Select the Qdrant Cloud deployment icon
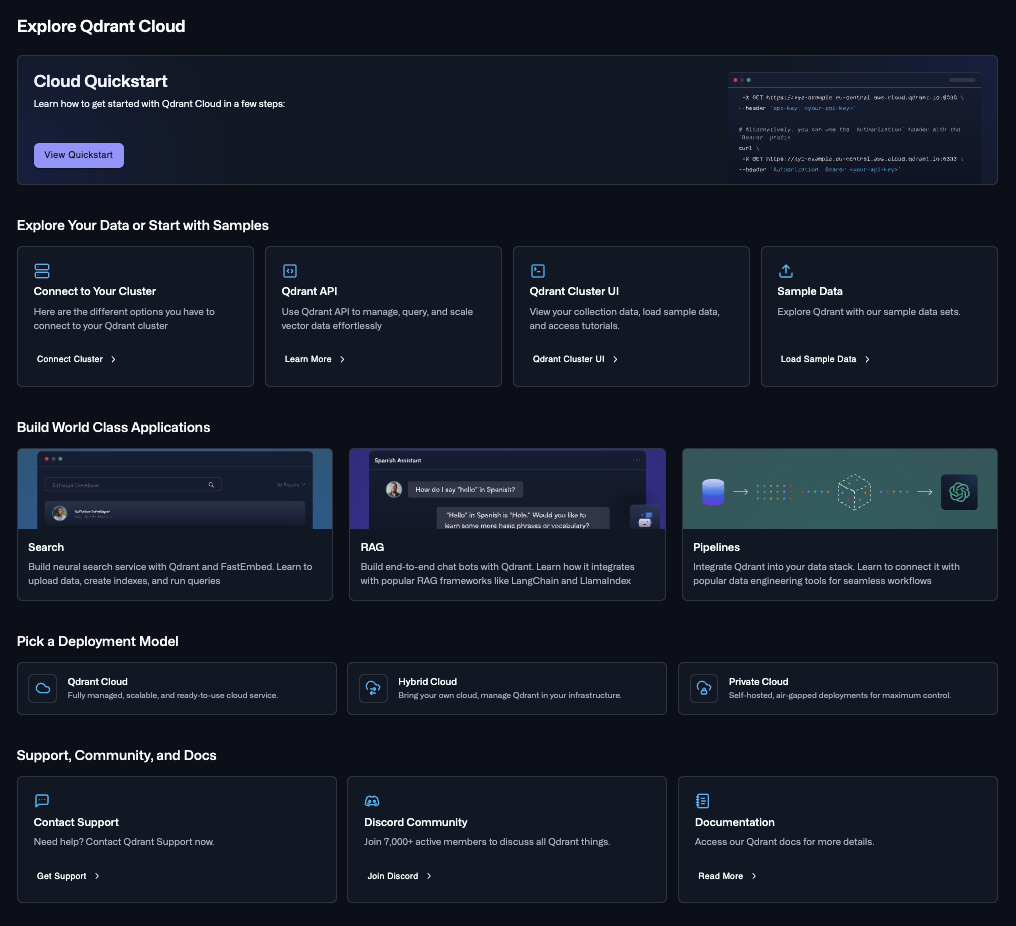Screen dimensions: 1016x926 (42, 688)
